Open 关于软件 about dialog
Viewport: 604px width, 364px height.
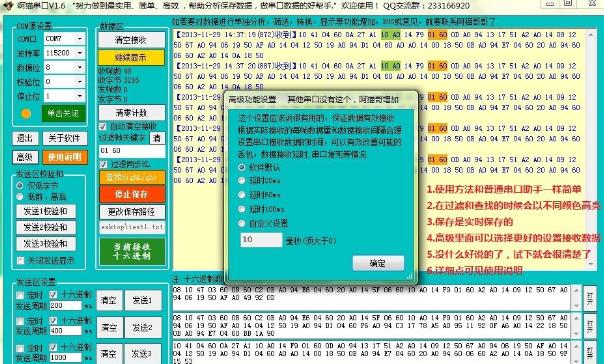65,138
